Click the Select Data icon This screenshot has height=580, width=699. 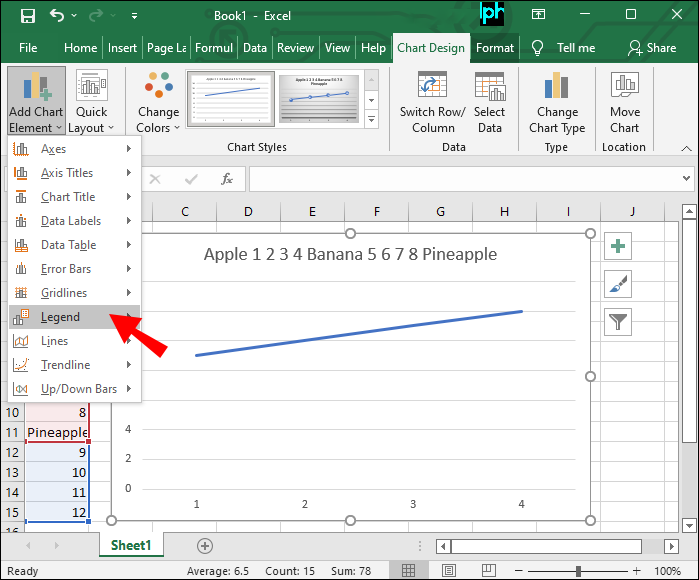489,86
